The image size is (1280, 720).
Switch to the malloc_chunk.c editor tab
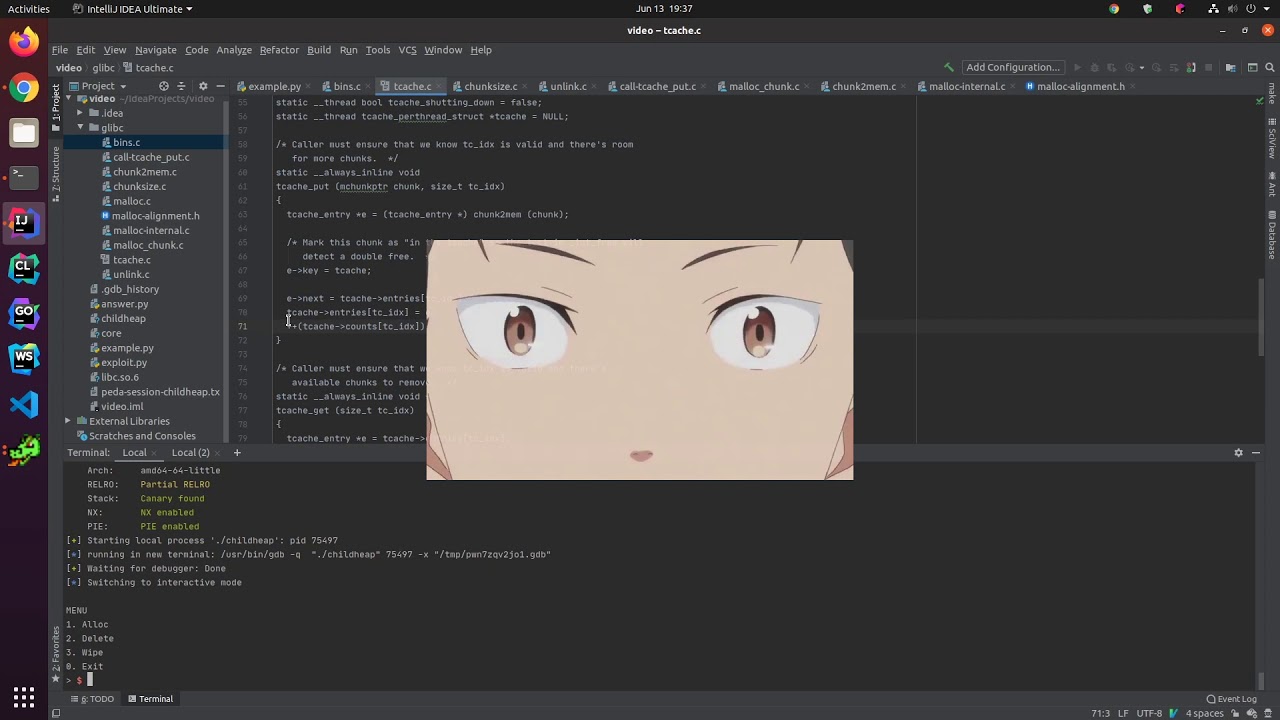(x=764, y=86)
